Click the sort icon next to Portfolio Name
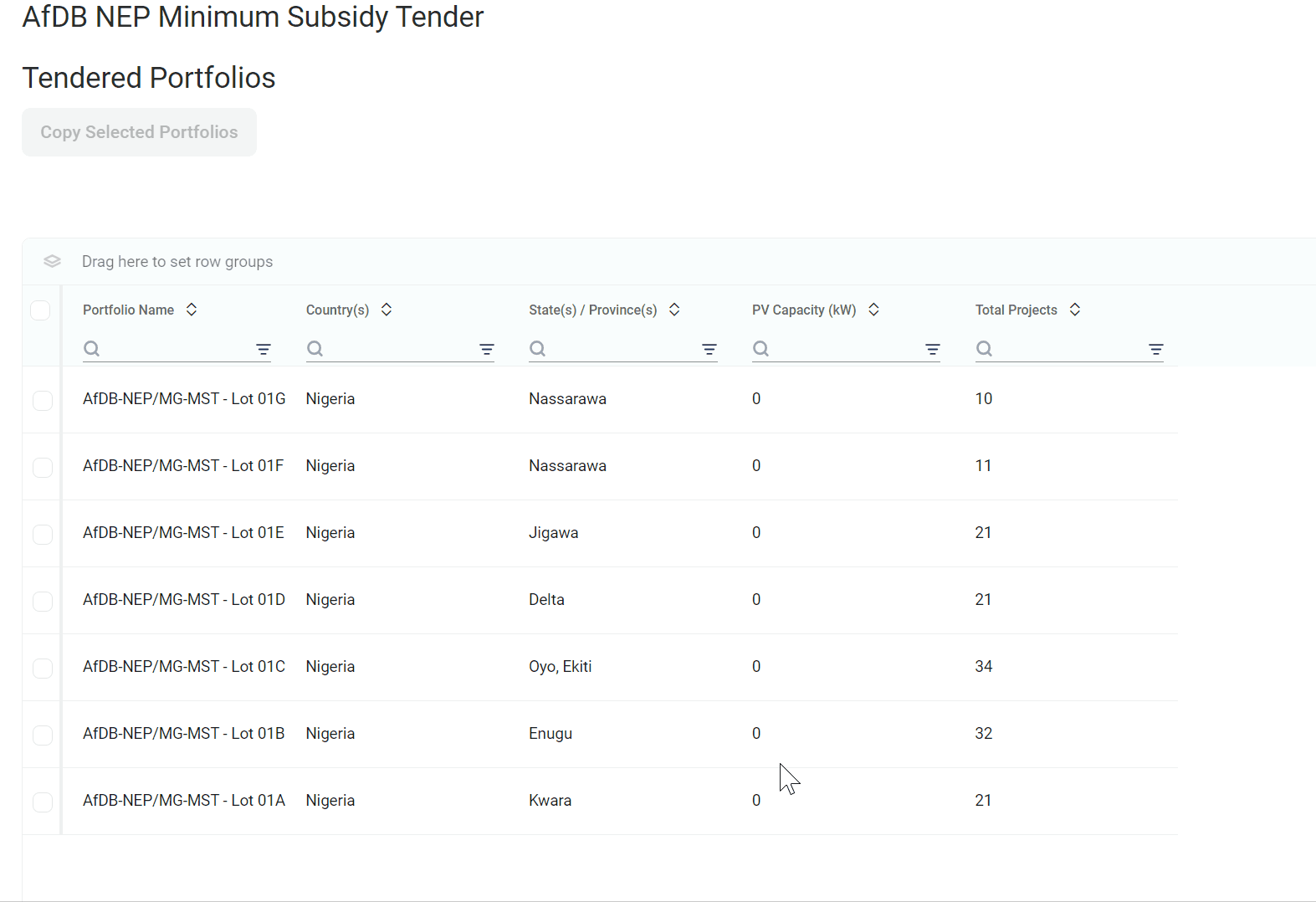 pos(192,310)
